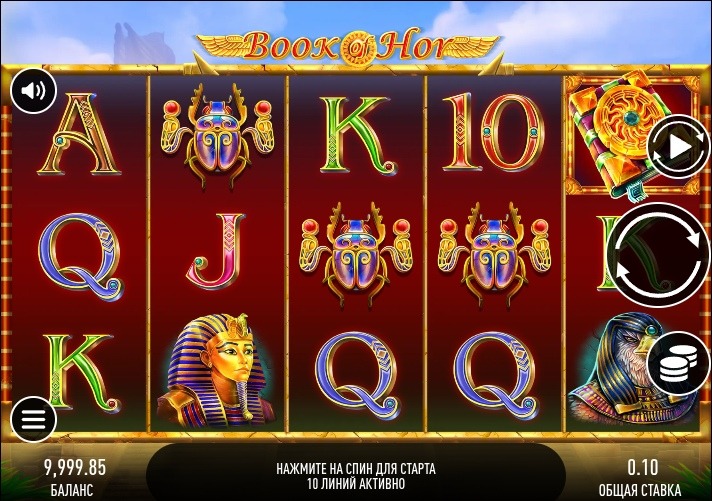Click the spin prompt message bar

tap(356, 475)
